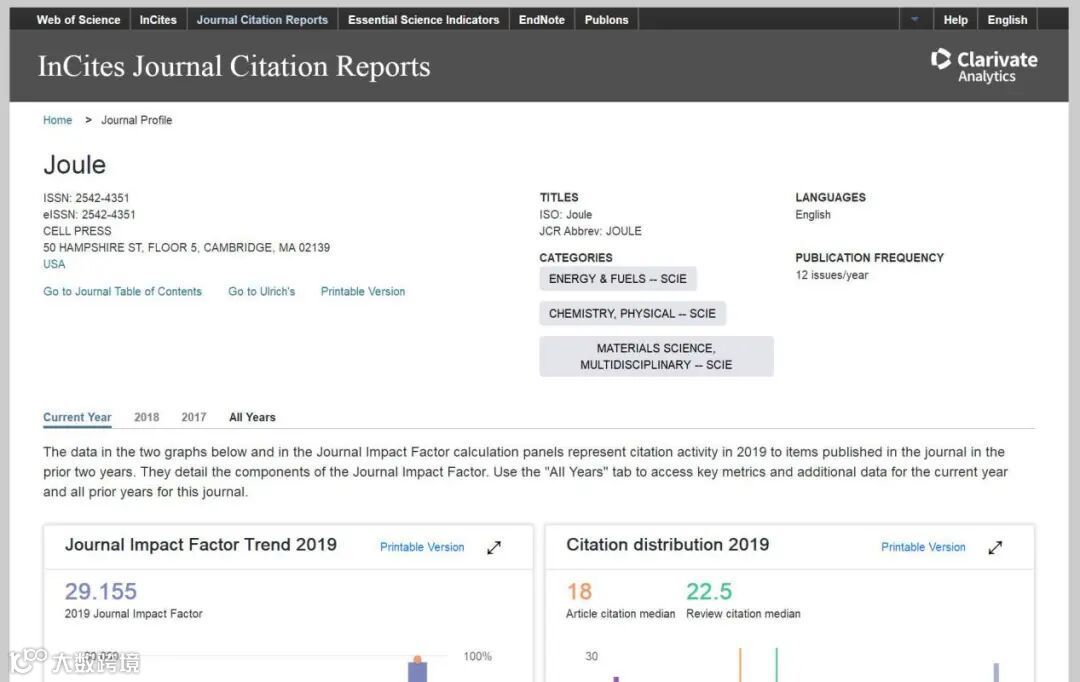Click the English value under LANGUAGES
1080x682 pixels.
pos(813,214)
